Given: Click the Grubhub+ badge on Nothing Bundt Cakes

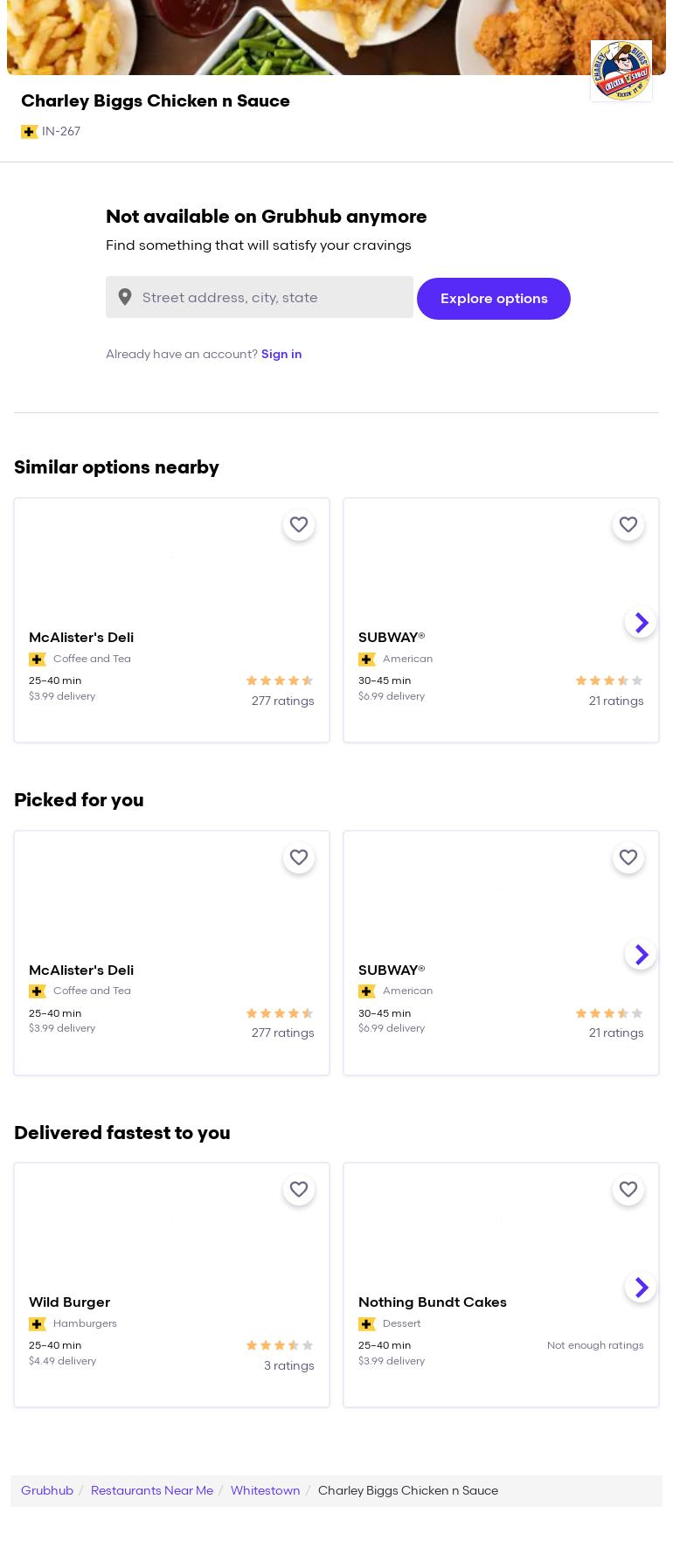Looking at the screenshot, I should [x=367, y=1323].
